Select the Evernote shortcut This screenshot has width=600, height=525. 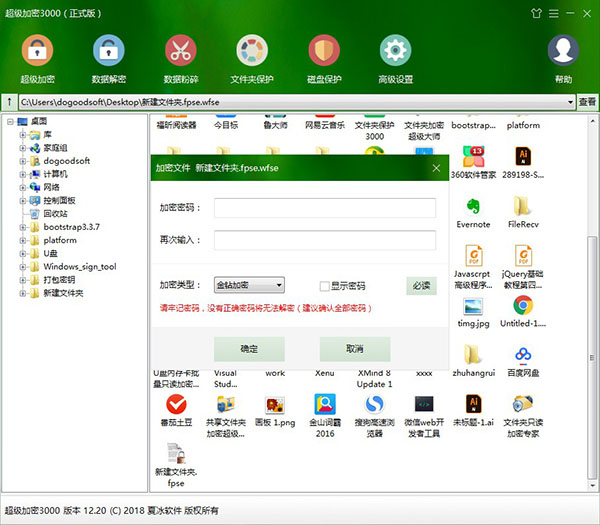(x=473, y=212)
